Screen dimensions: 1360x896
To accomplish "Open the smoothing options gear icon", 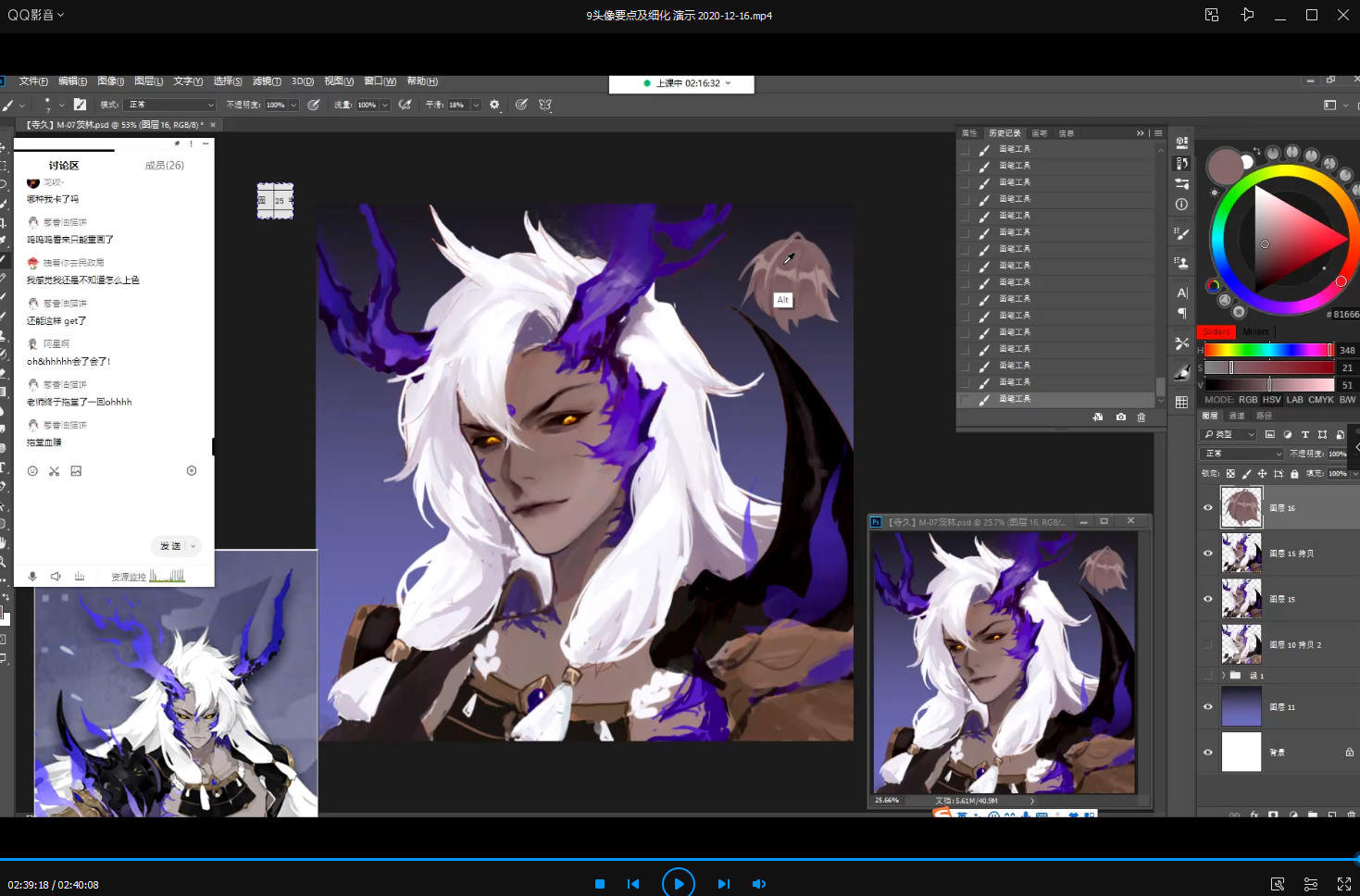I will point(494,105).
